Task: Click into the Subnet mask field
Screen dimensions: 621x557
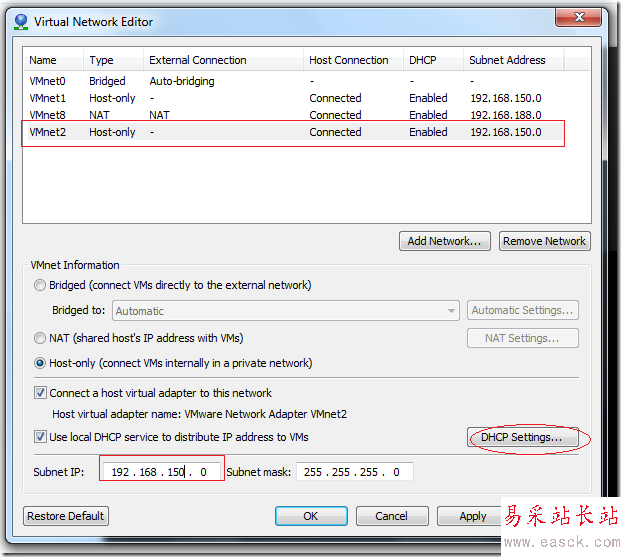Action: [x=354, y=472]
